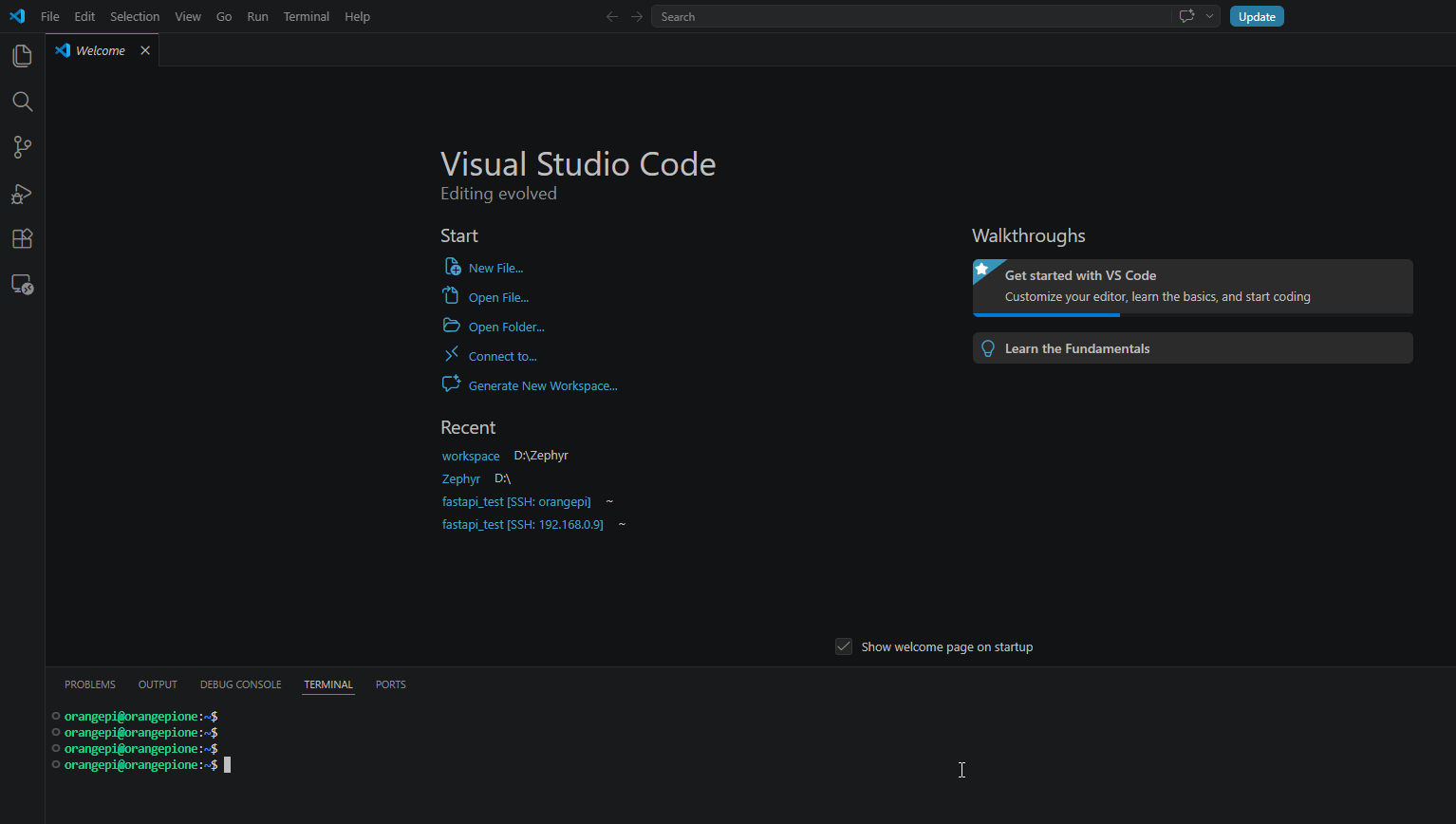Open the Go menu

coord(224,16)
